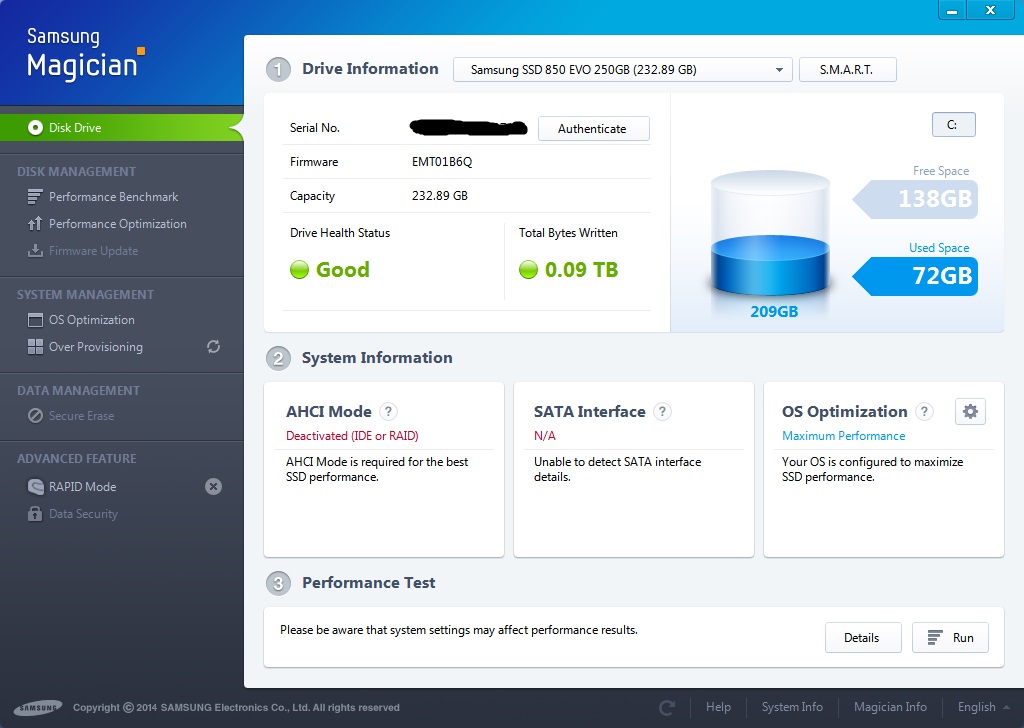Image resolution: width=1024 pixels, height=728 pixels.
Task: Click Performance Benchmark bars icon
Action: pyautogui.click(x=35, y=197)
